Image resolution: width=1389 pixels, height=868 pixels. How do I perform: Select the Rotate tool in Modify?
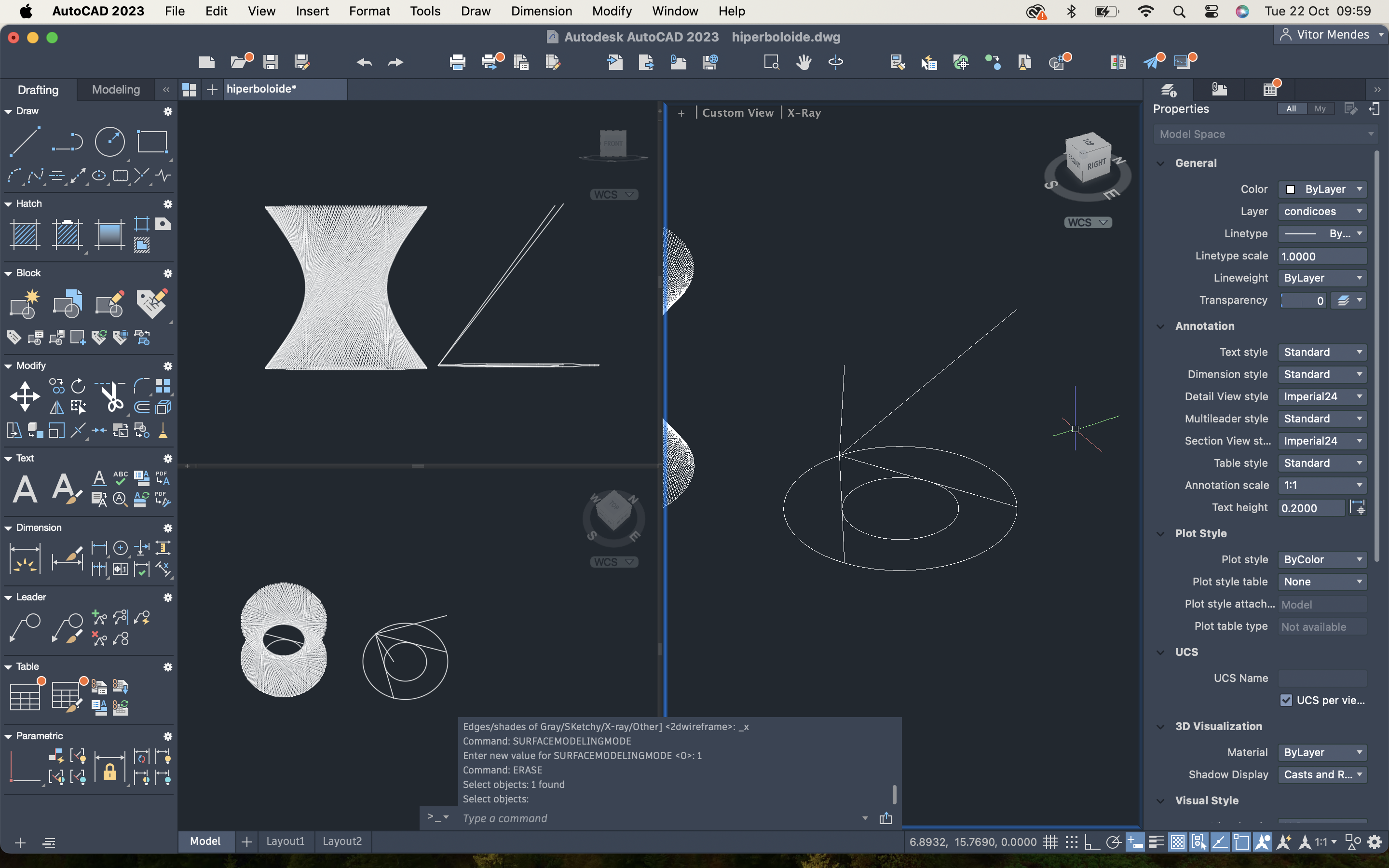coord(78,386)
